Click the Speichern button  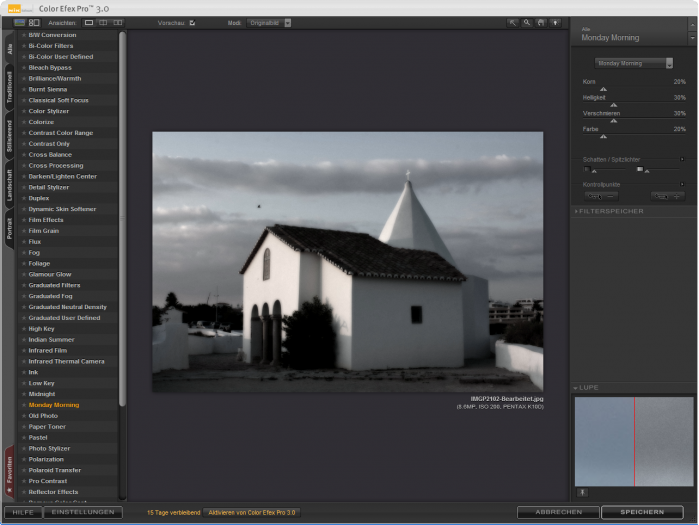pos(641,512)
